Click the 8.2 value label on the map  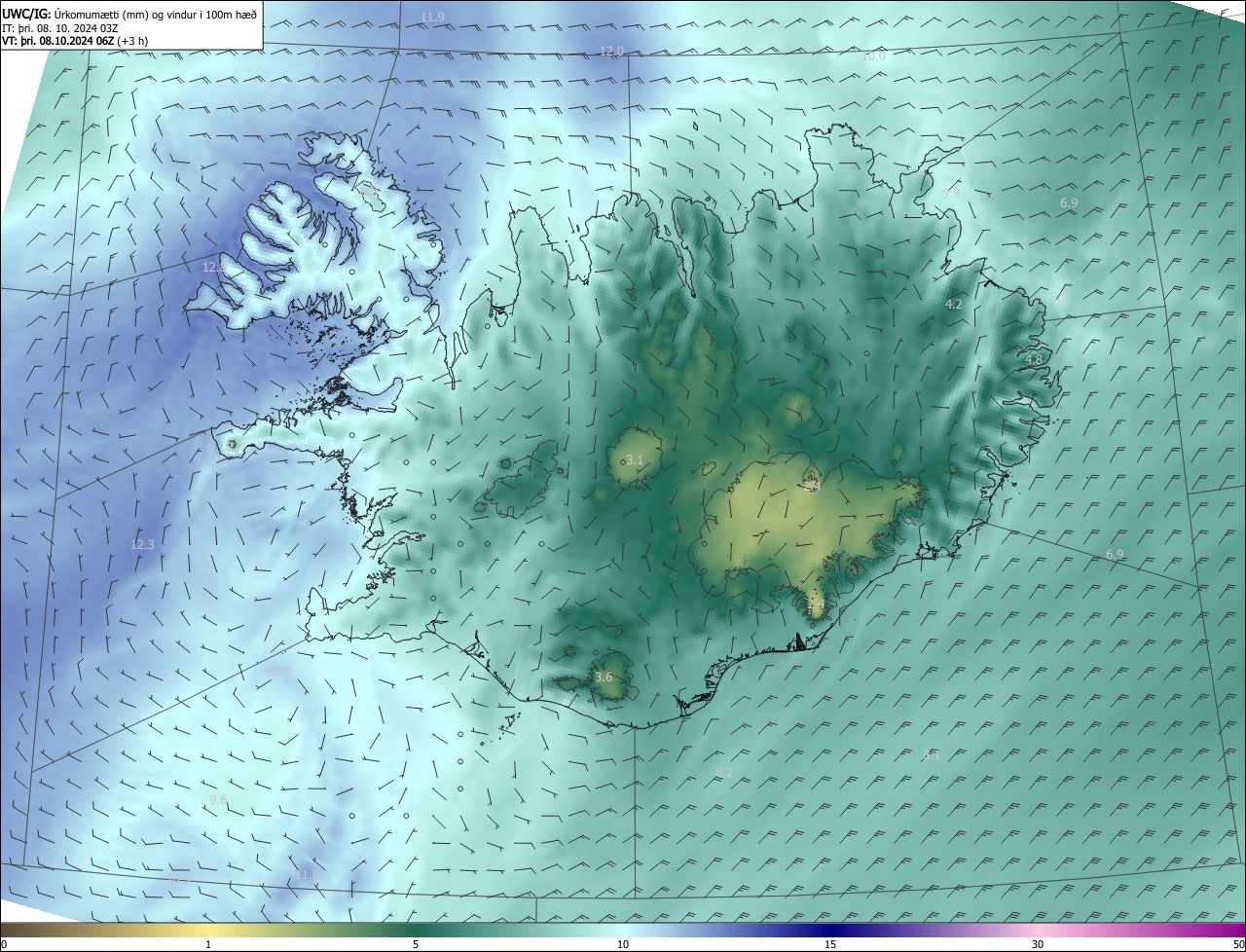click(x=724, y=772)
